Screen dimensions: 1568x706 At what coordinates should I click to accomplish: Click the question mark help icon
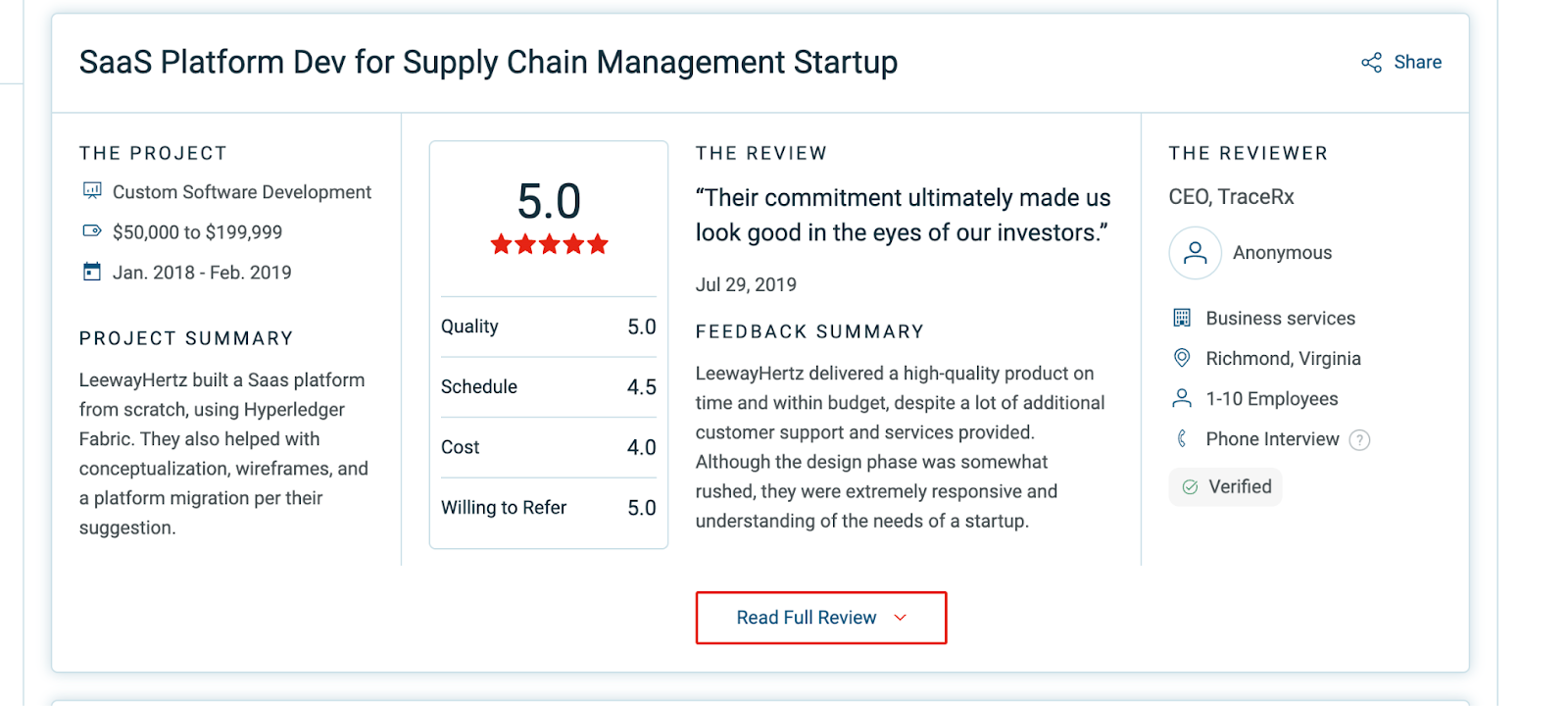pyautogui.click(x=1359, y=440)
